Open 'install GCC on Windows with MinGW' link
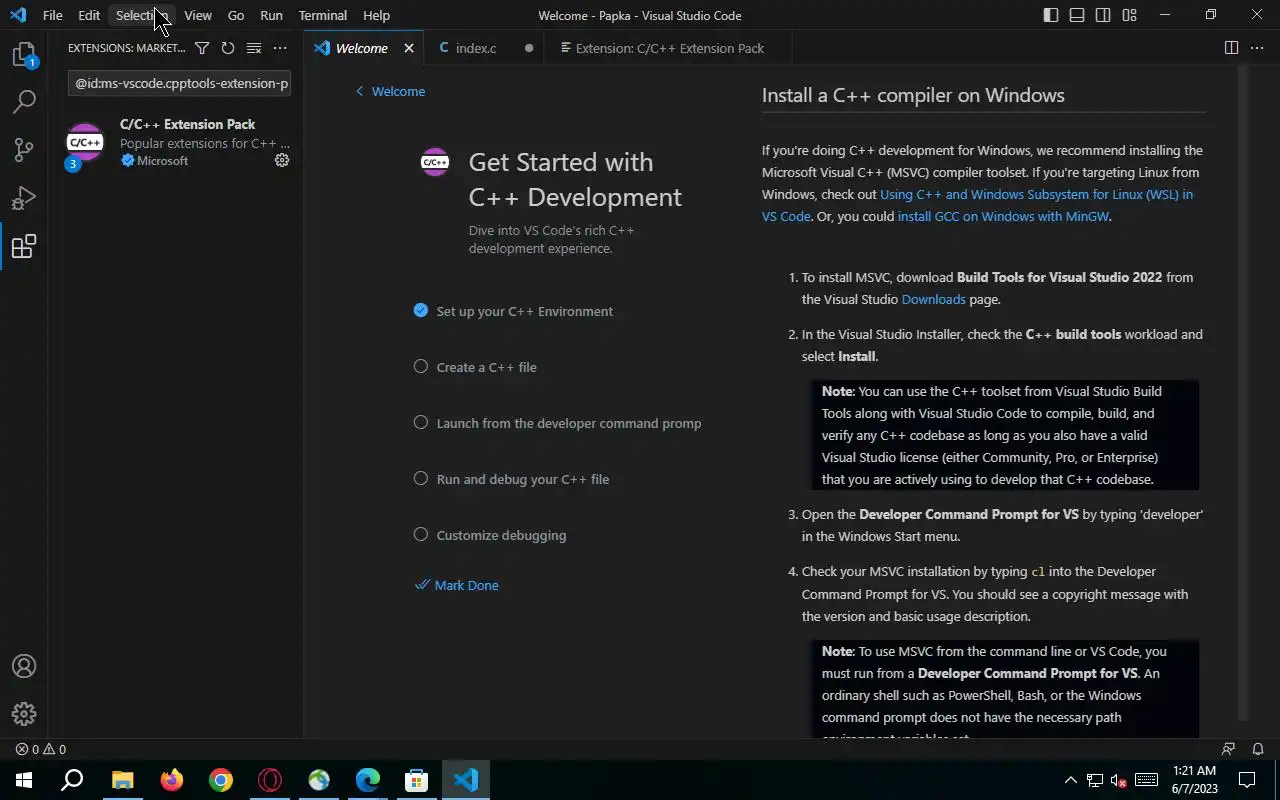1280x800 pixels. click(1003, 216)
